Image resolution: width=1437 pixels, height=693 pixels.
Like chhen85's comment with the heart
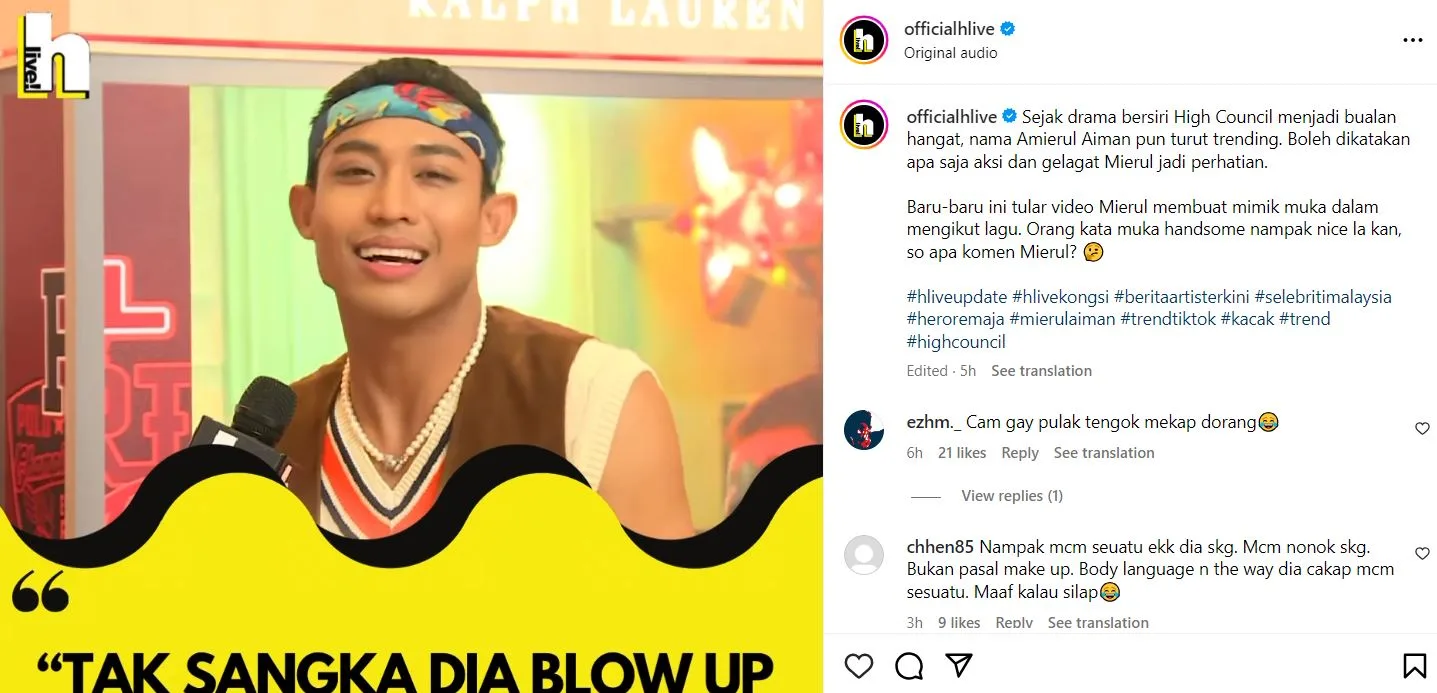pyautogui.click(x=1422, y=553)
